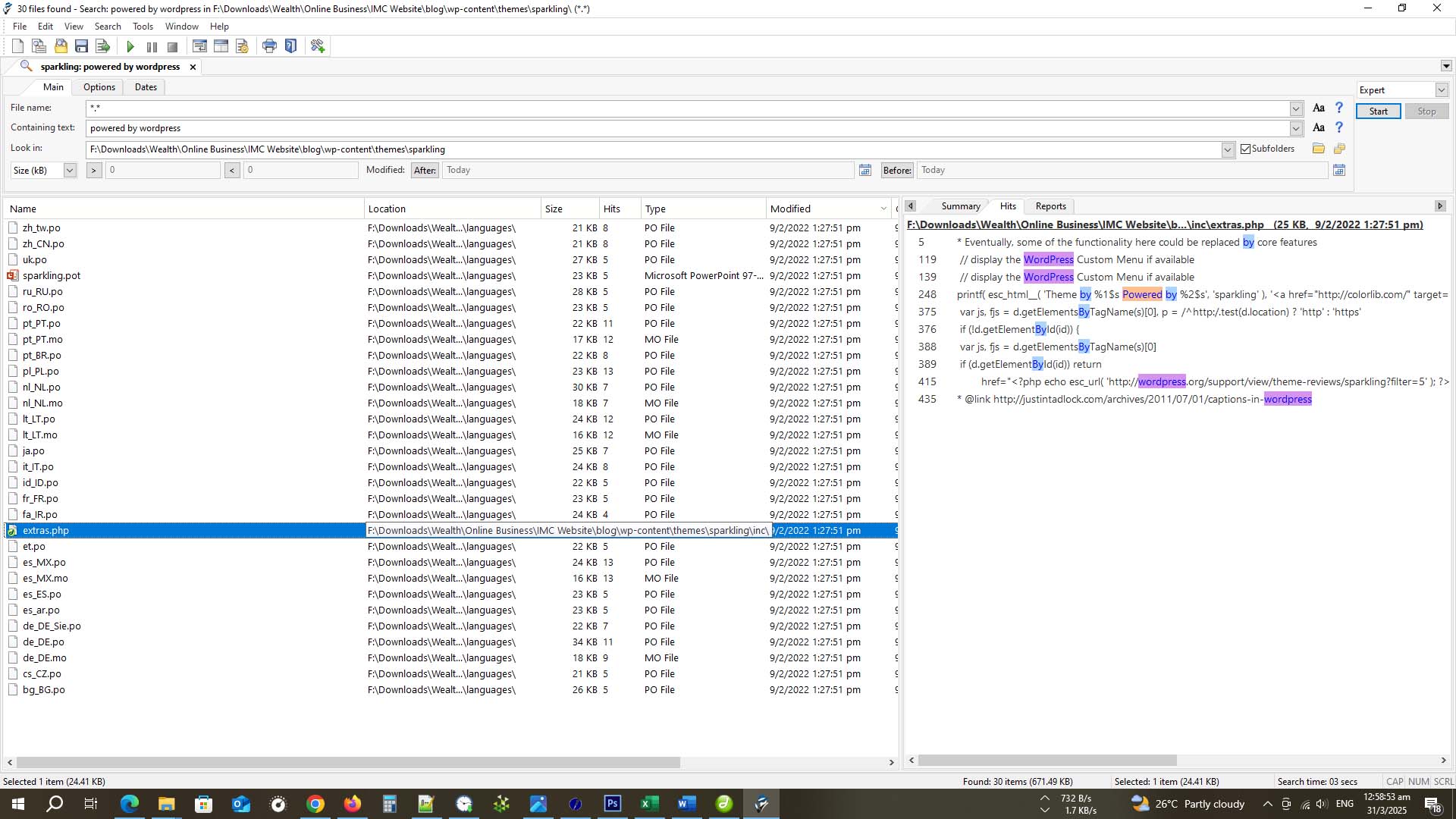The width and height of the screenshot is (1456, 819).
Task: Open the Search menu
Action: (108, 27)
